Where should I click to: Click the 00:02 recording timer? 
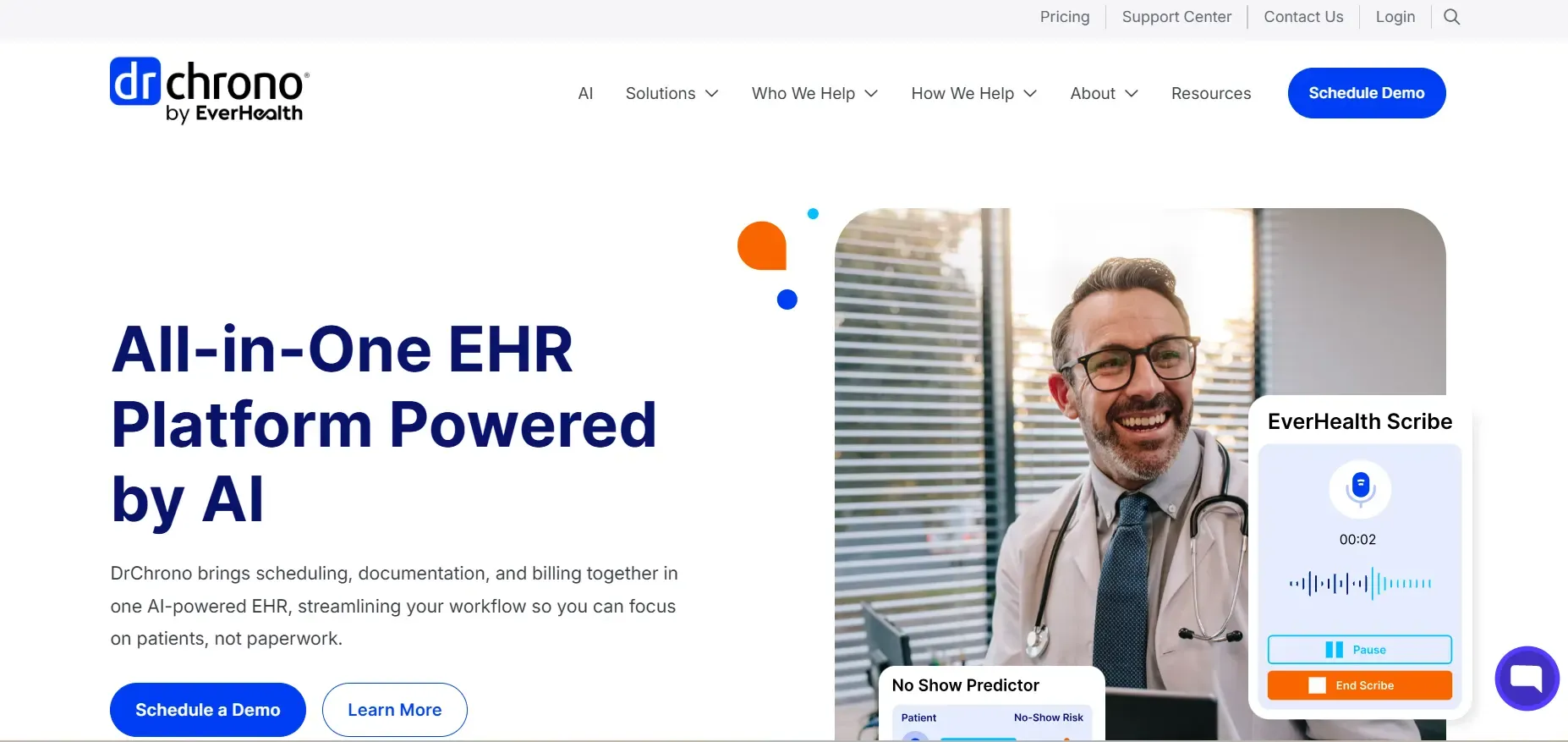coord(1357,540)
